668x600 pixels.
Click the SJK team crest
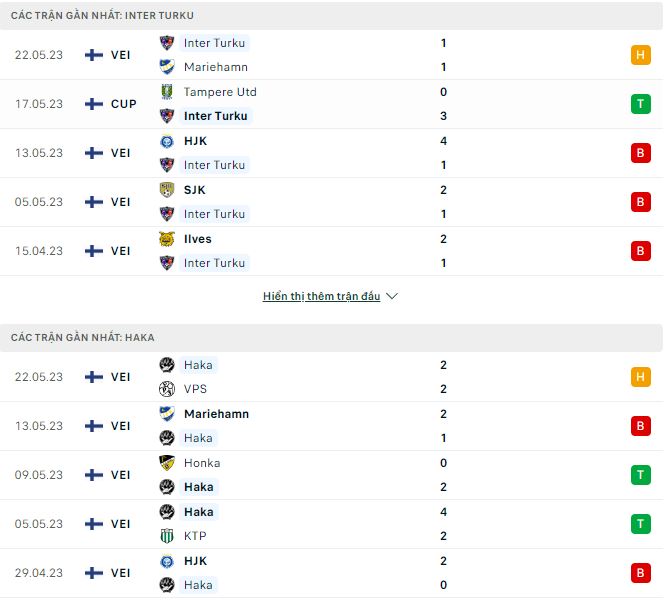[167, 190]
